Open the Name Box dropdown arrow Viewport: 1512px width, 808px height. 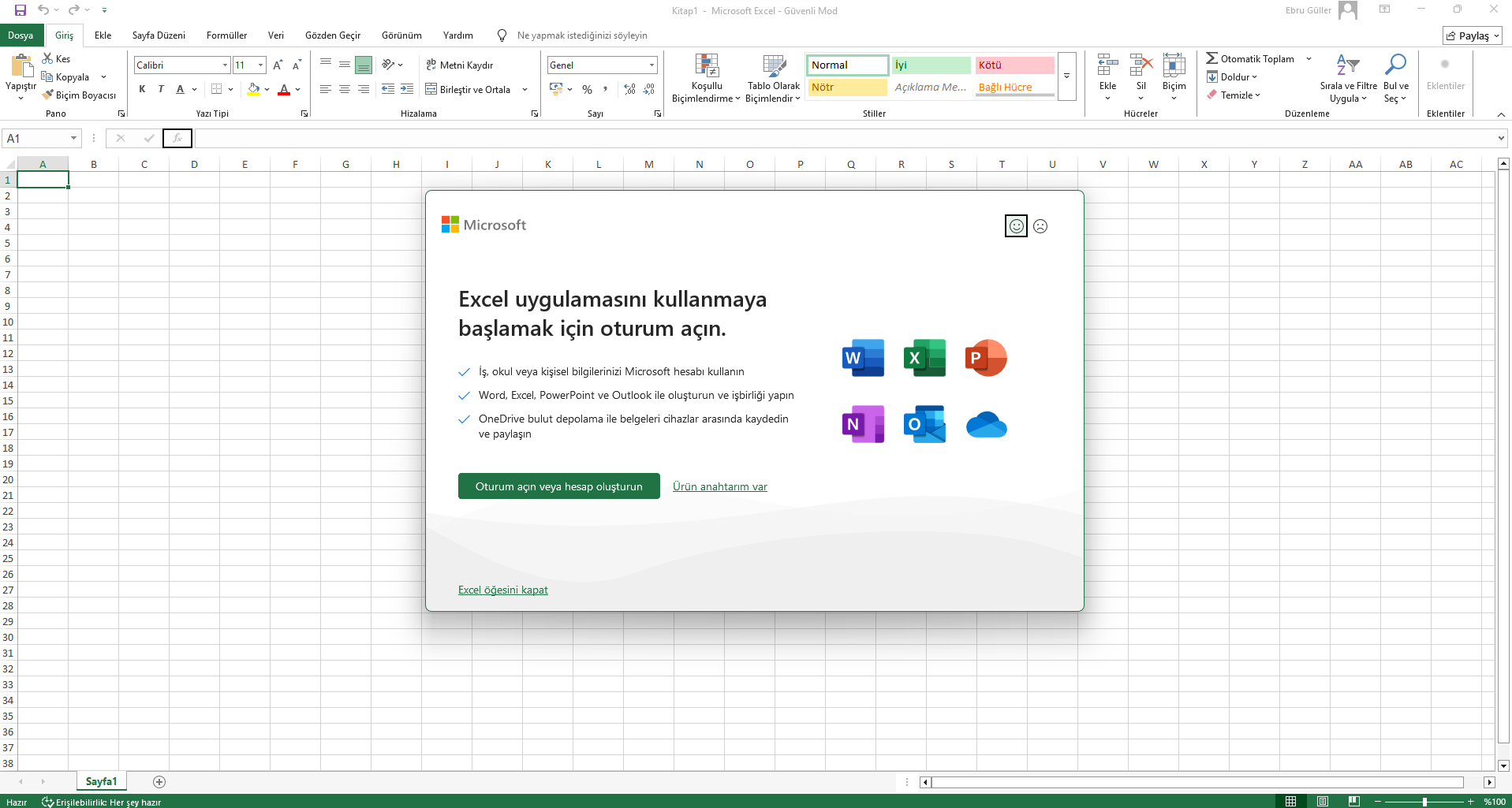coord(73,138)
